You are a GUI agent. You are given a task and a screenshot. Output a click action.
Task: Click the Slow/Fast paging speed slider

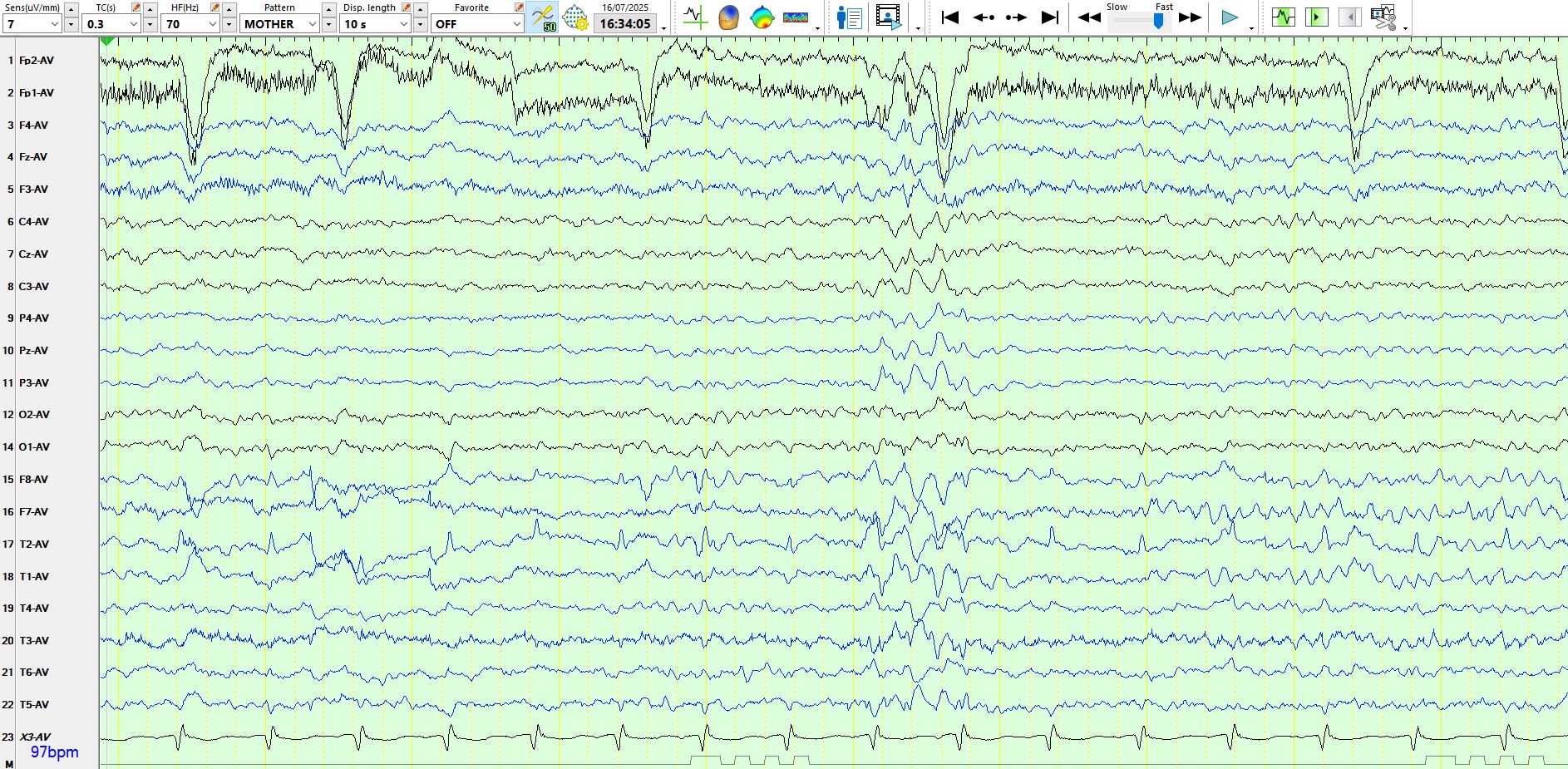(x=1140, y=22)
